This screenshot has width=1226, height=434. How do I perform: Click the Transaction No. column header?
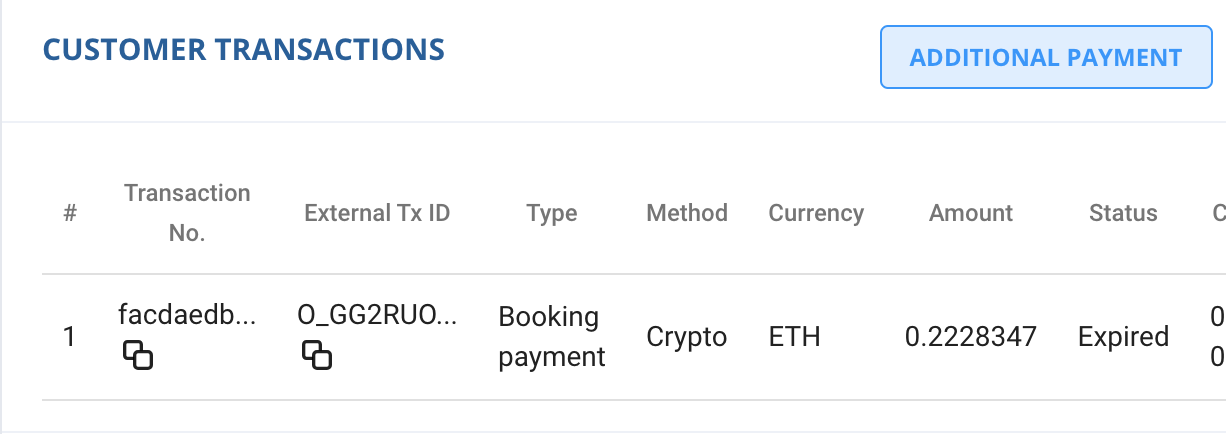pos(187,213)
